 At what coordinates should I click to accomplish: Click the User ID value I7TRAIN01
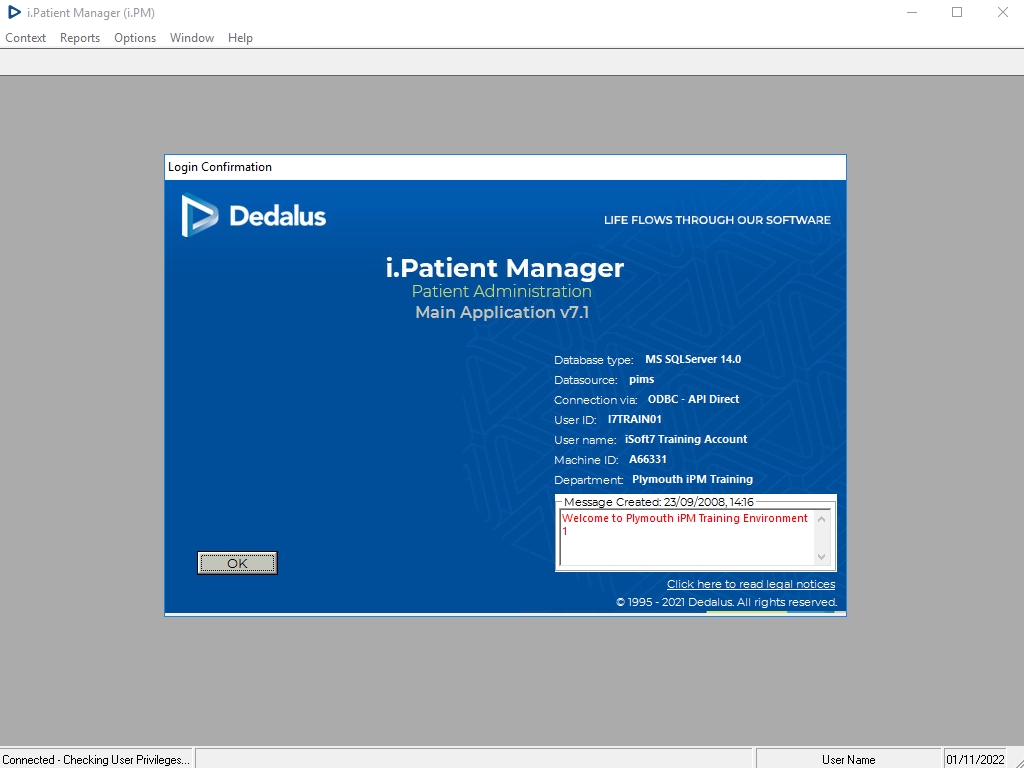[x=634, y=419]
